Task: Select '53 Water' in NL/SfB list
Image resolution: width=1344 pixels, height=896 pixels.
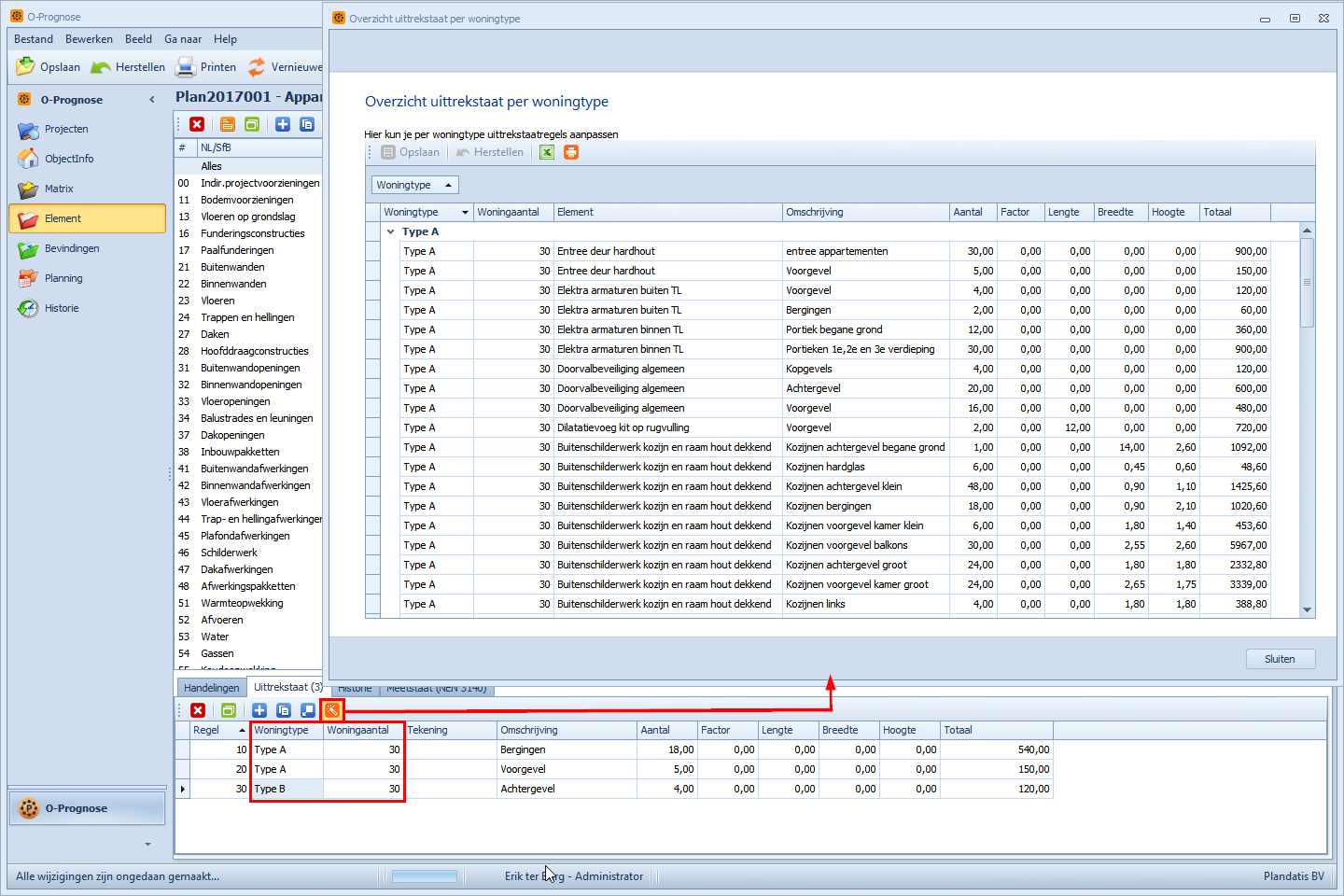Action: 248,637
